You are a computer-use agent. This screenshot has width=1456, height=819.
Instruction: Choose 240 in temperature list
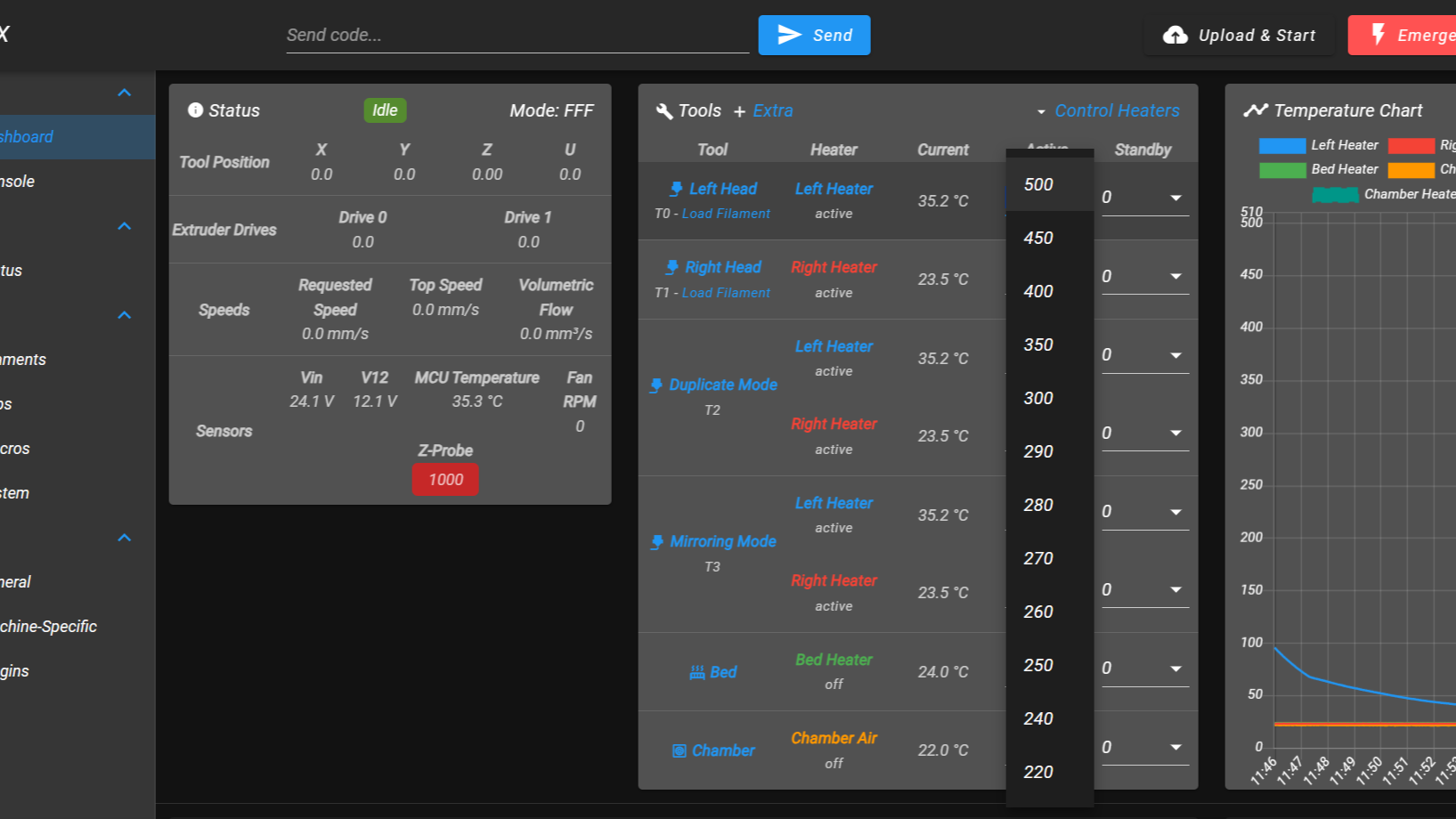click(x=1050, y=718)
